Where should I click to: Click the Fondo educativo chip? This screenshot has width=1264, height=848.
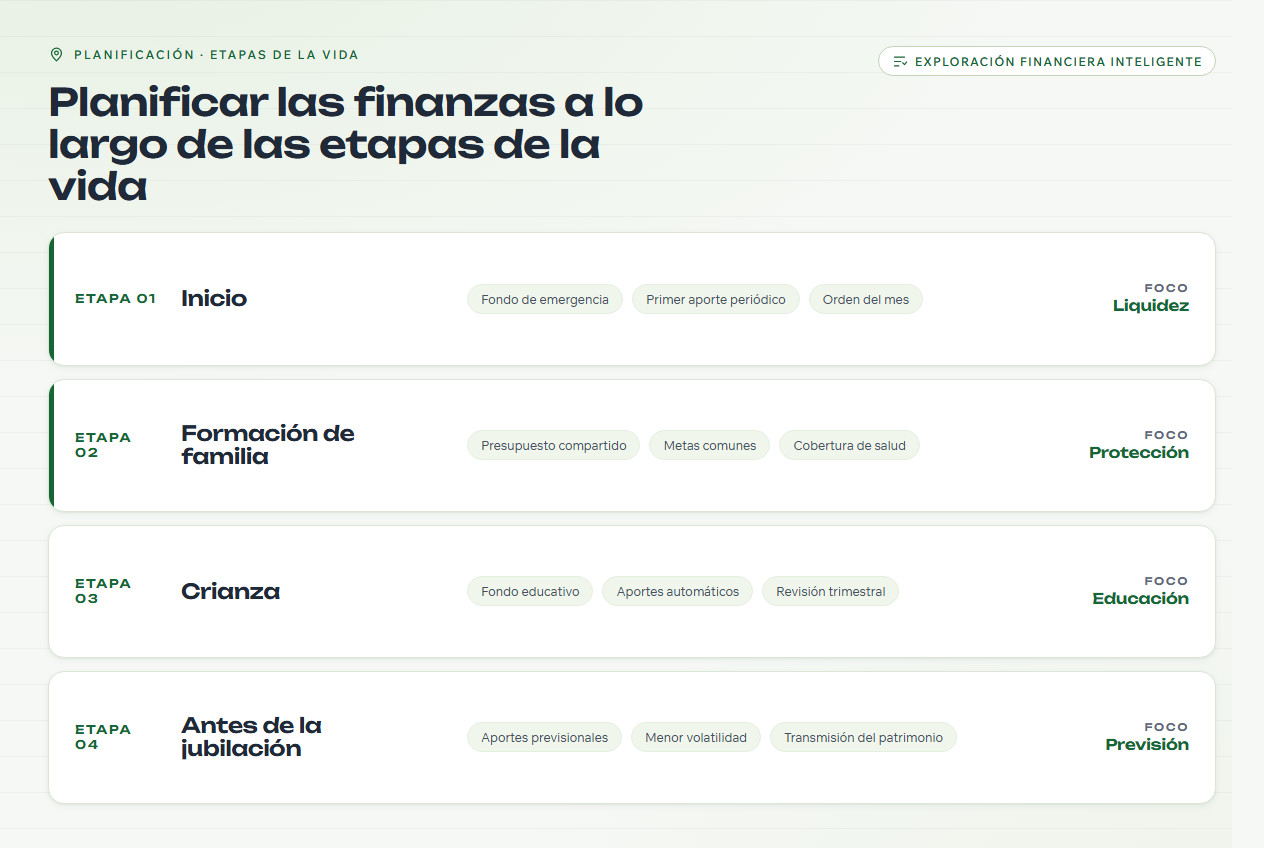pyautogui.click(x=530, y=591)
